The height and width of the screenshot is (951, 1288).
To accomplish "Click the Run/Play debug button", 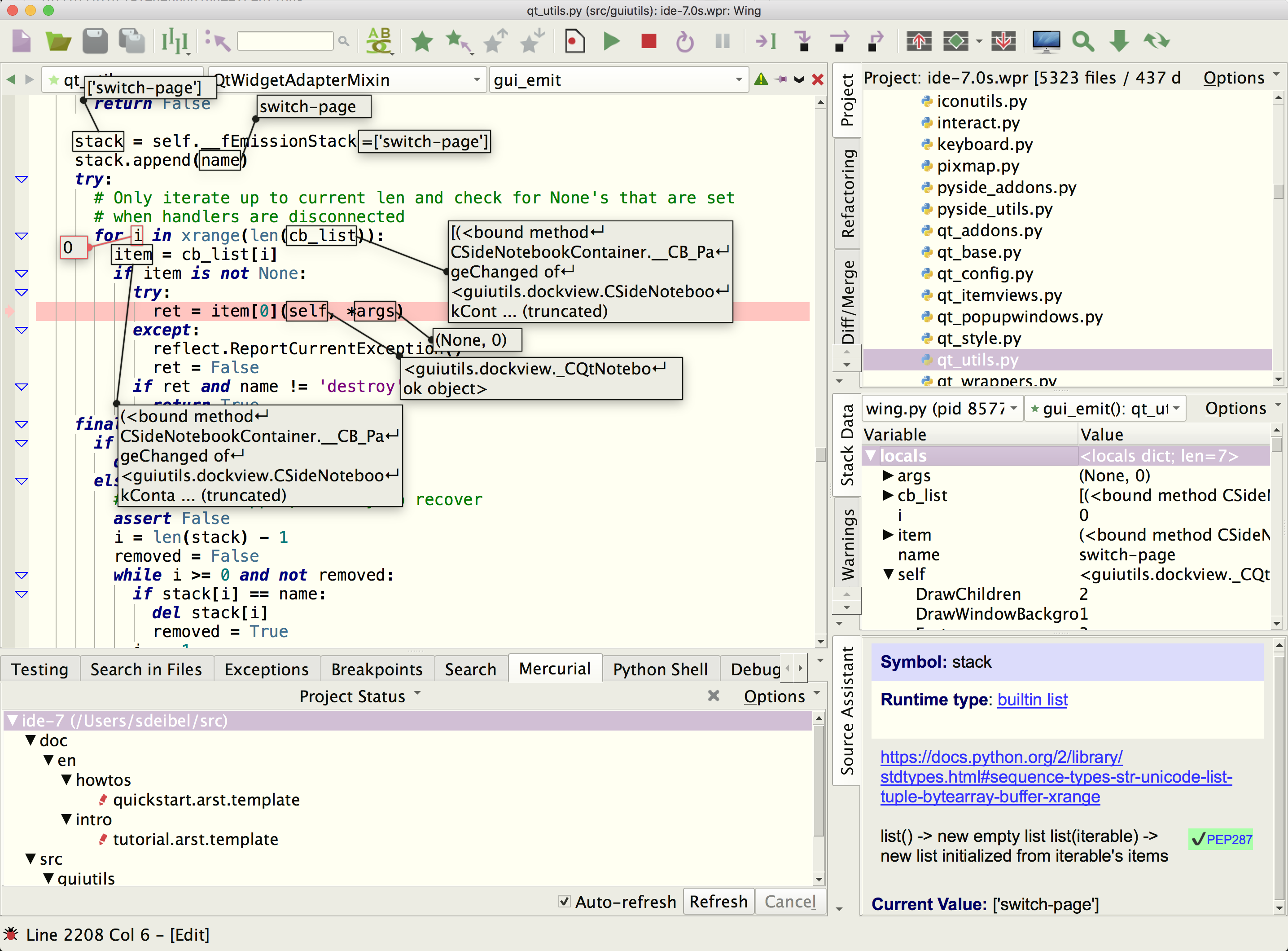I will coord(611,41).
